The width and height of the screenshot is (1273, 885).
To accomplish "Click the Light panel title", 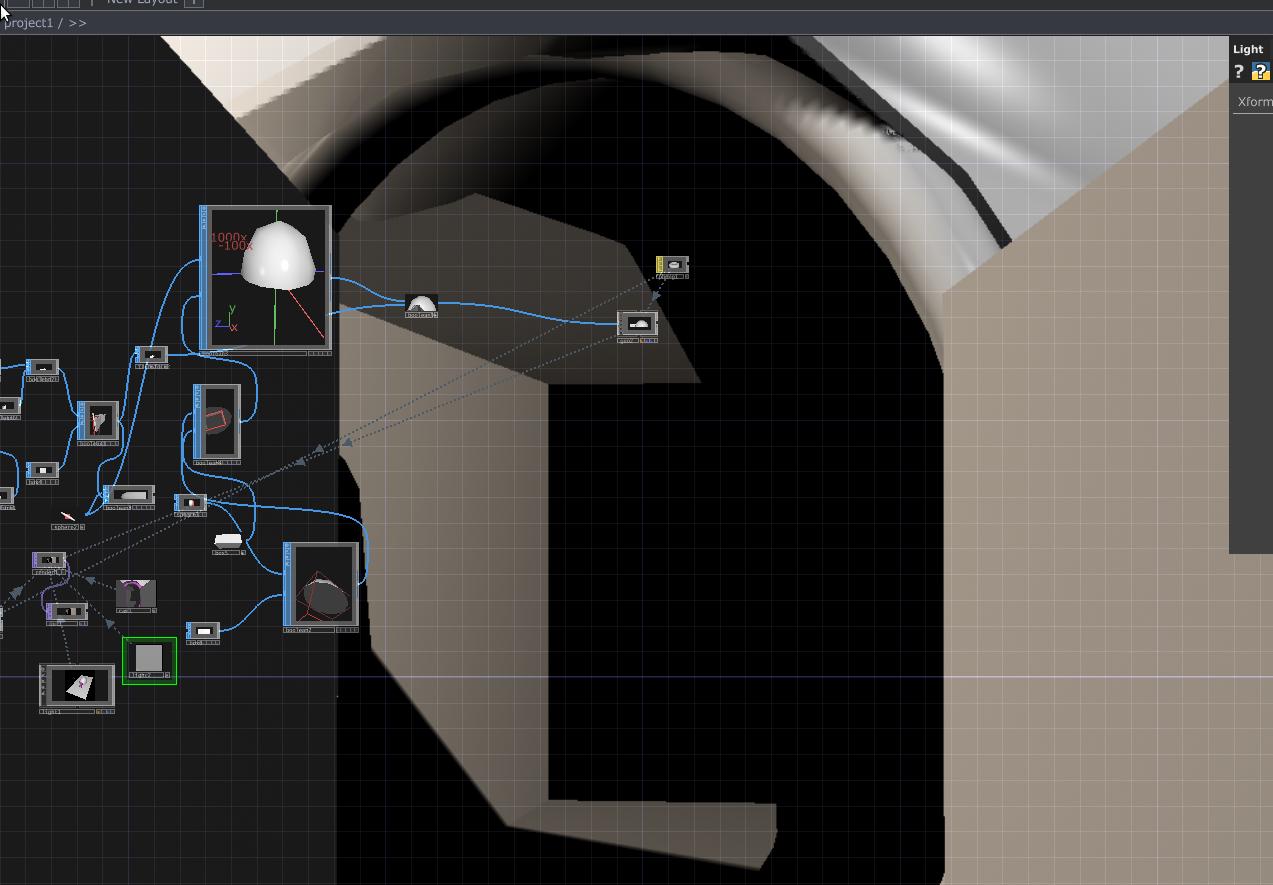I will (x=1248, y=49).
